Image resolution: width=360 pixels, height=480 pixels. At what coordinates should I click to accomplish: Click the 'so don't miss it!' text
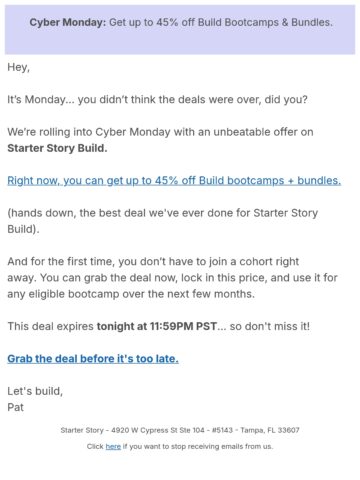(270, 326)
